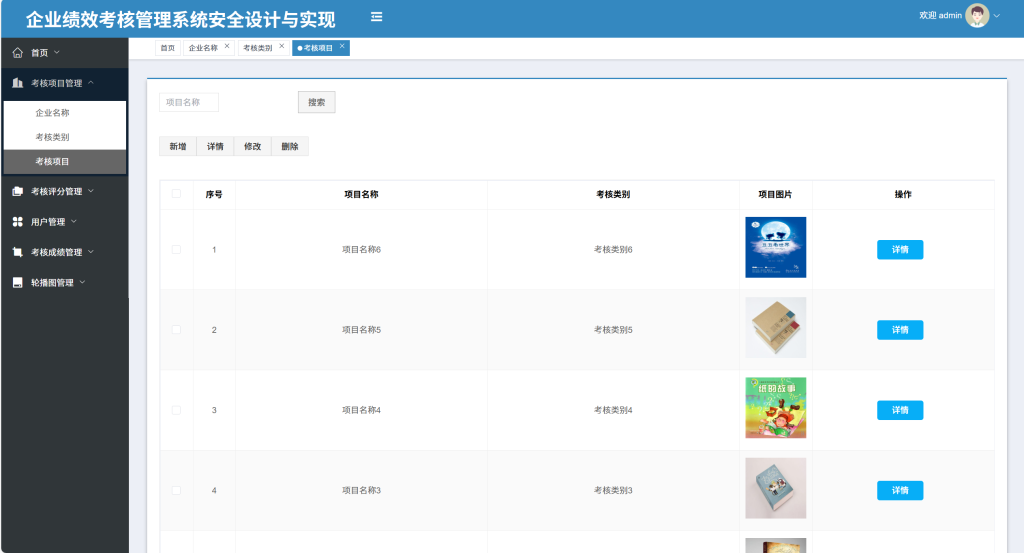
Task: Open 考核类别 in the sidebar submenu
Action: (x=65, y=137)
